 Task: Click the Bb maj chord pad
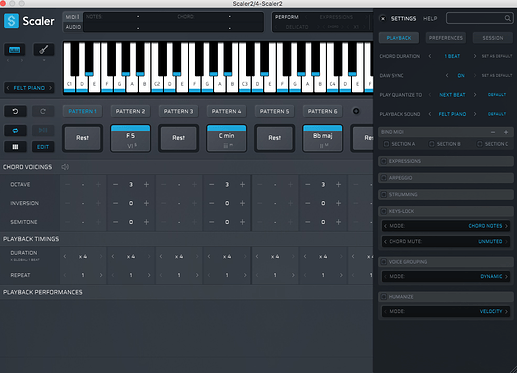pyautogui.click(x=322, y=138)
